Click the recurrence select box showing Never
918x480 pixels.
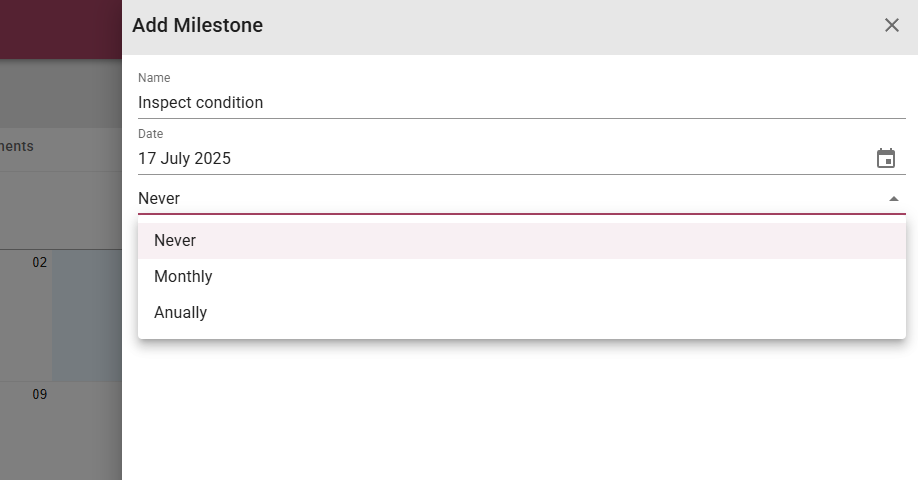click(522, 198)
